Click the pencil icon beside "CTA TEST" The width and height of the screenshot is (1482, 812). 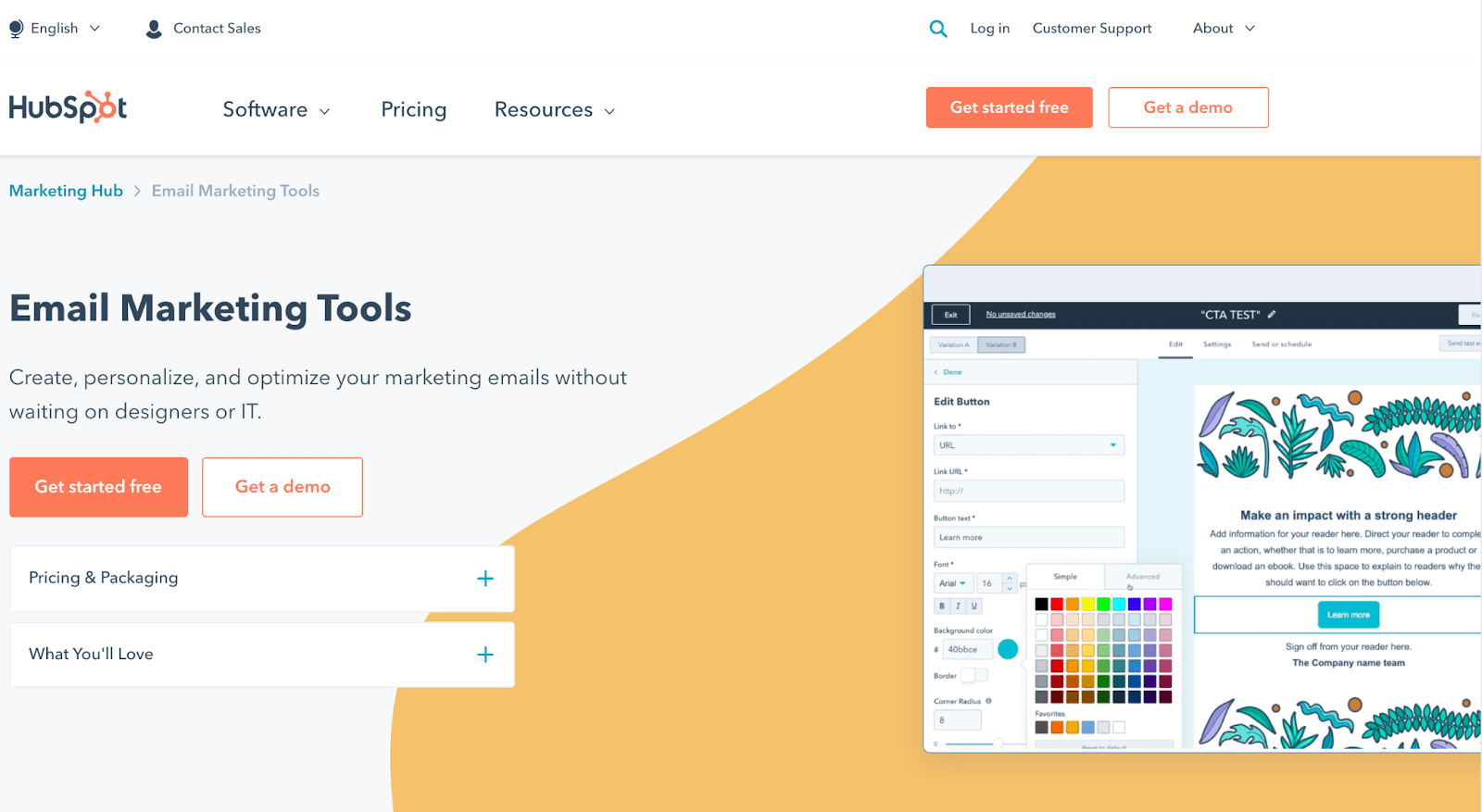click(1272, 315)
